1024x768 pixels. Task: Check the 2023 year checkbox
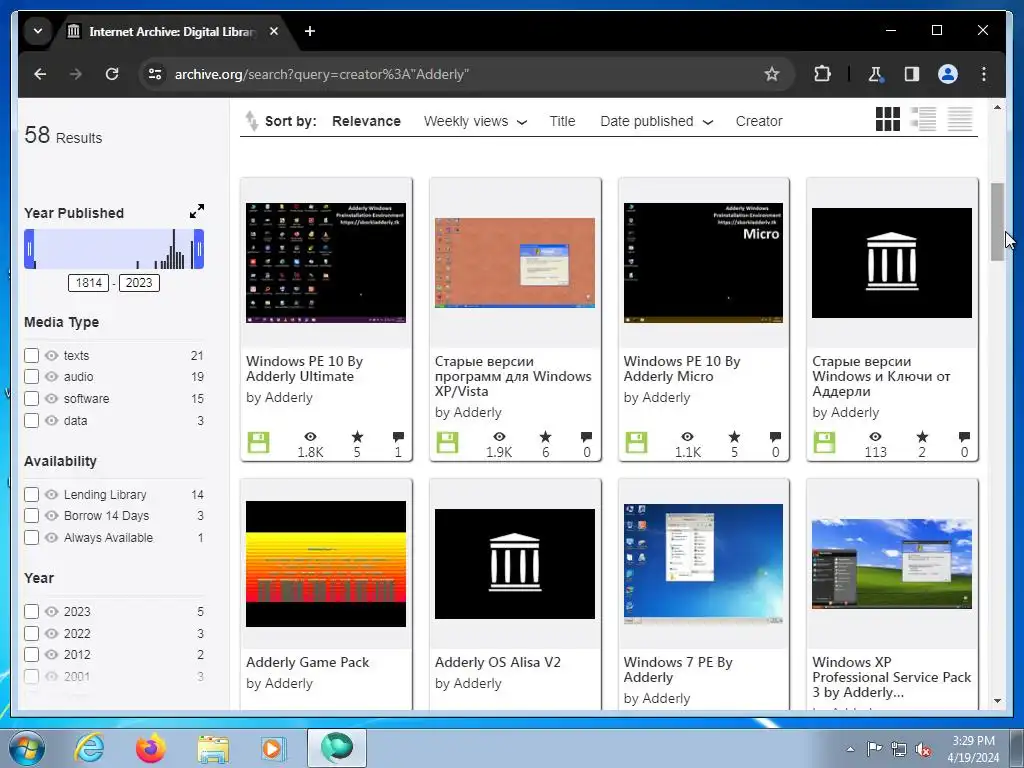click(x=31, y=611)
